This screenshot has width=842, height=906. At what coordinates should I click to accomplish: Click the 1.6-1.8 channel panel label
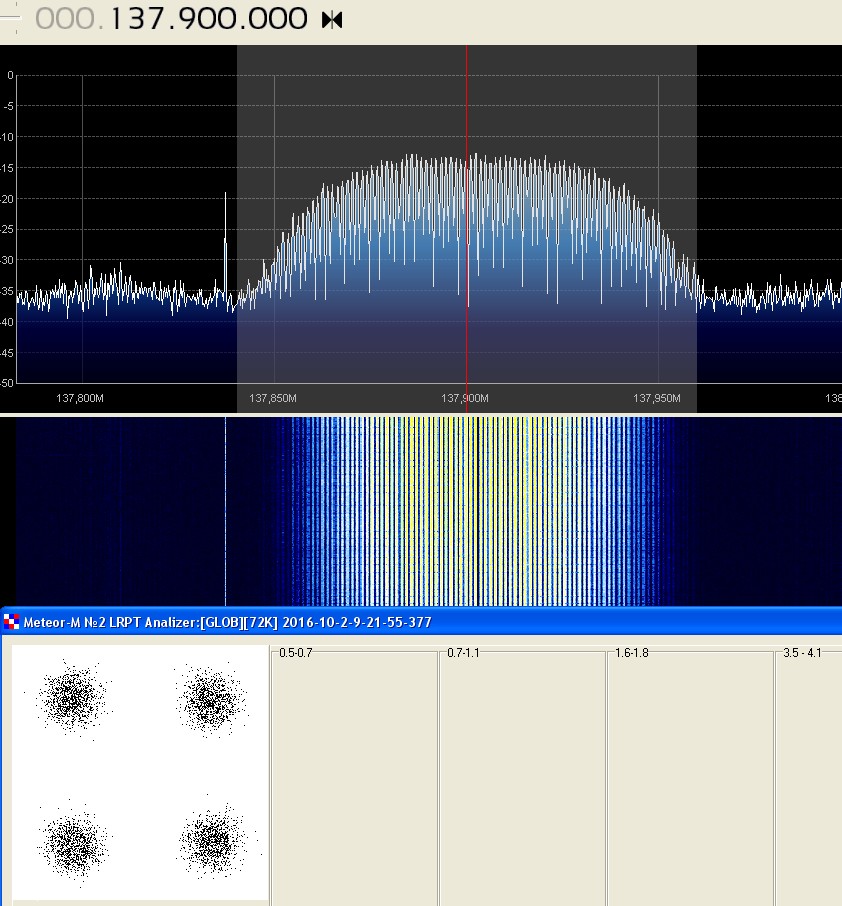632,653
